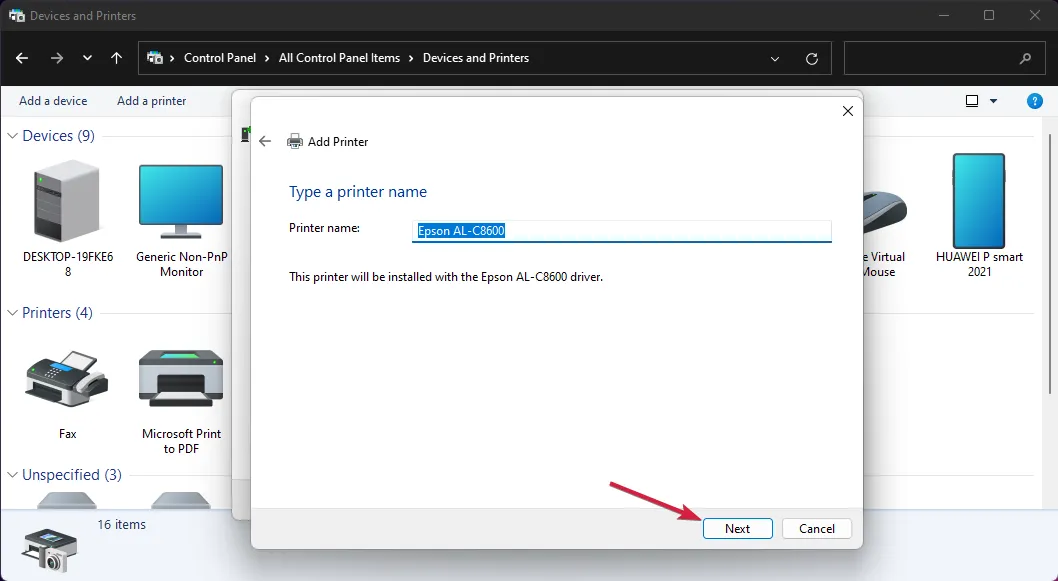Open the address bar history dropdown

tap(775, 59)
